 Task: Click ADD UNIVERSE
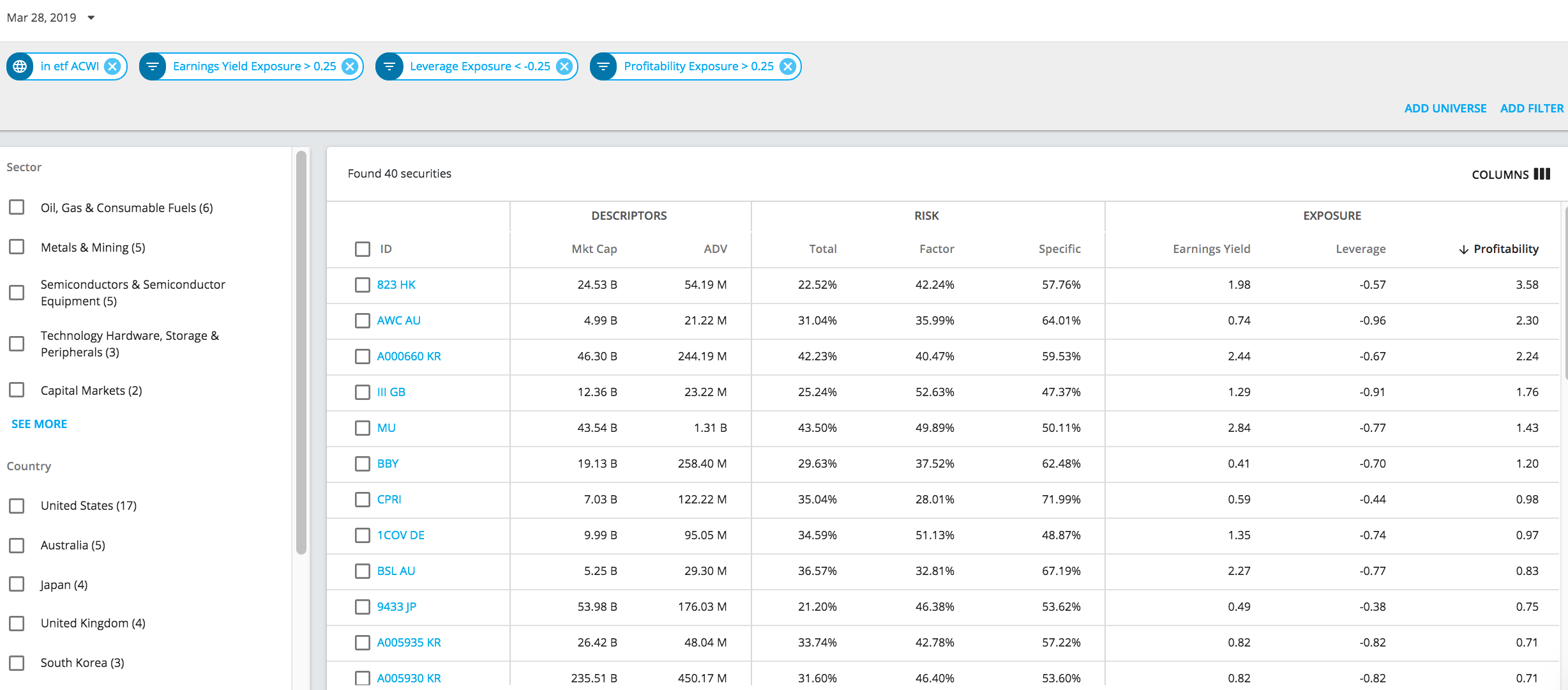point(1445,109)
